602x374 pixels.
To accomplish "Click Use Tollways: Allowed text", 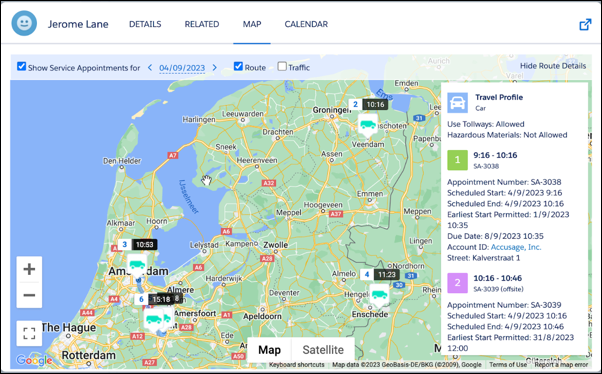I will pyautogui.click(x=486, y=124).
